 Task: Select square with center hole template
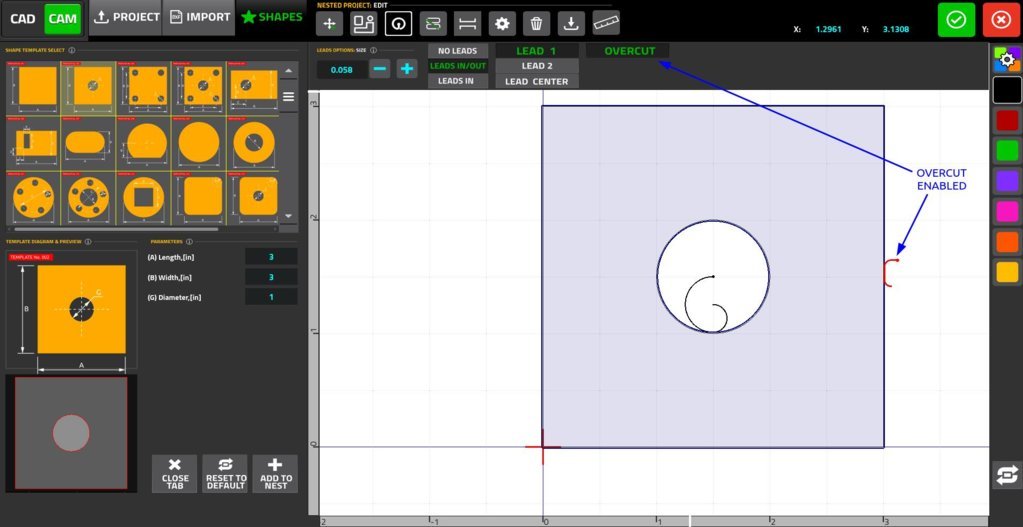[88, 88]
